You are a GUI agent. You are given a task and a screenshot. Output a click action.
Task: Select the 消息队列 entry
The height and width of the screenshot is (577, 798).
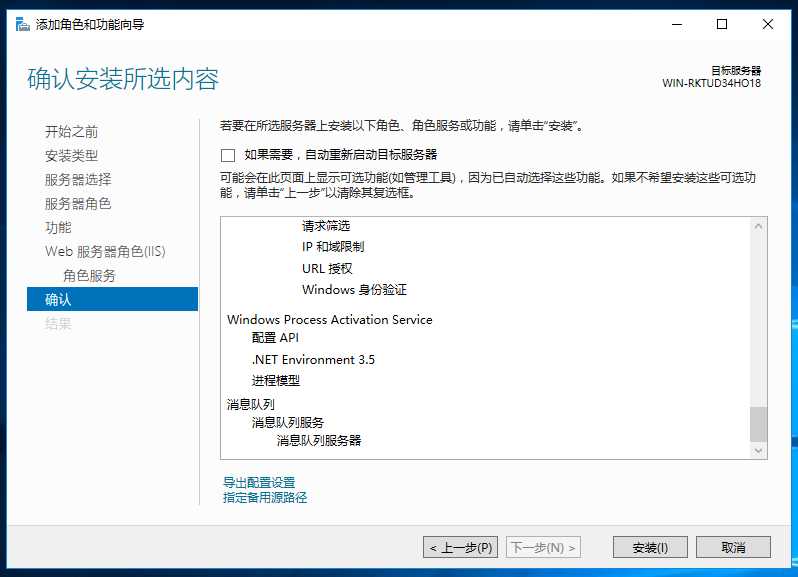point(251,405)
